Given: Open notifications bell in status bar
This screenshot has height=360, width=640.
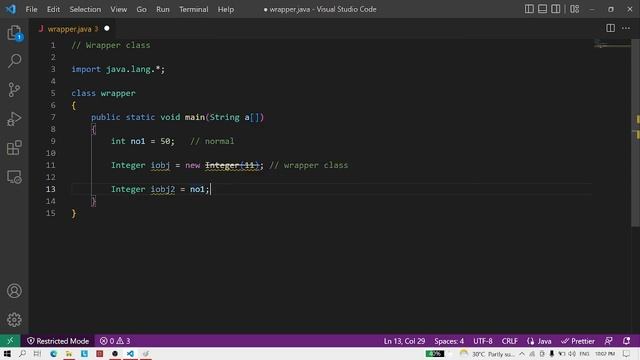Looking at the screenshot, I should click(627, 341).
